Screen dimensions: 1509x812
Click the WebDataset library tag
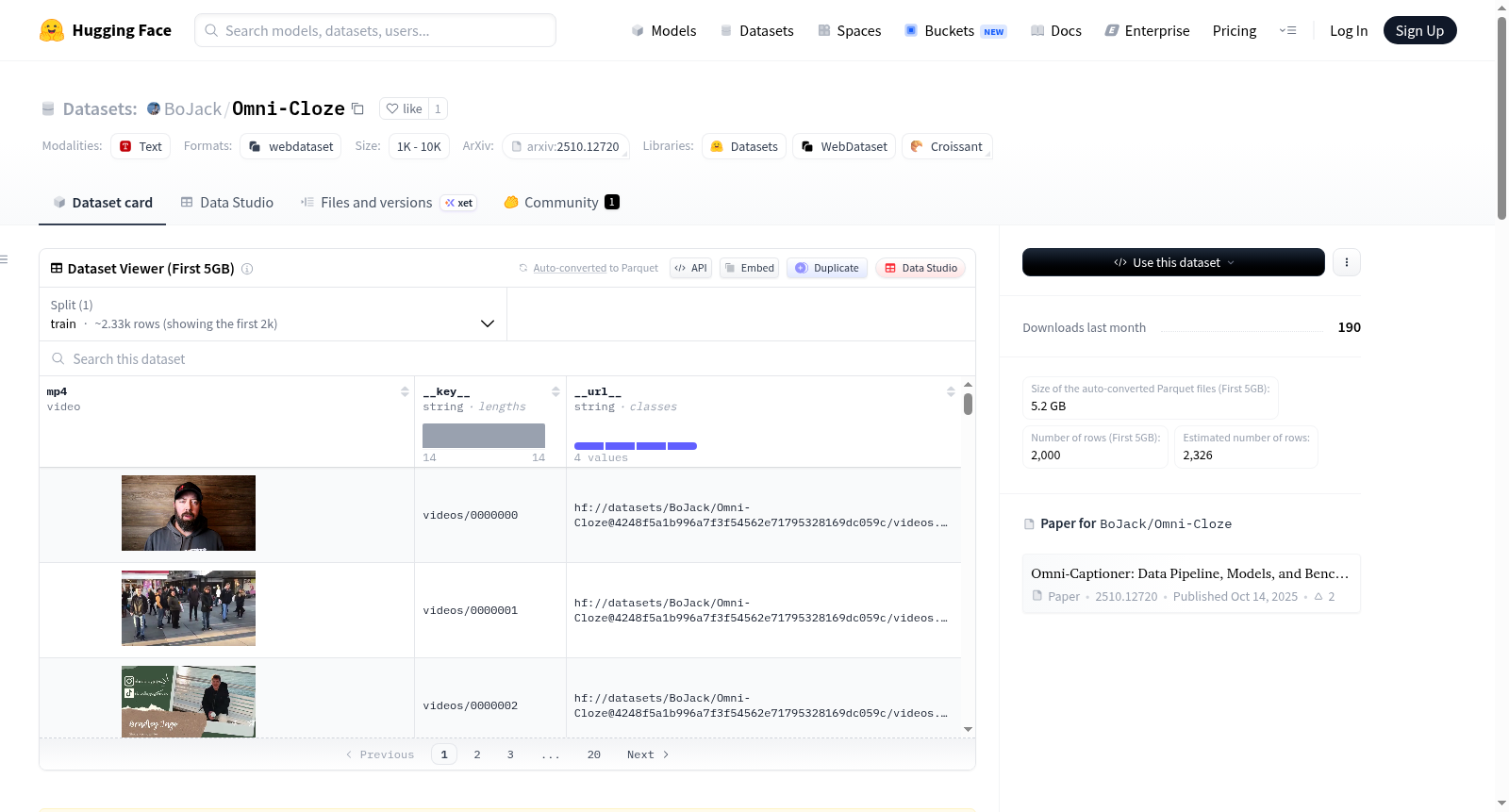[x=844, y=146]
